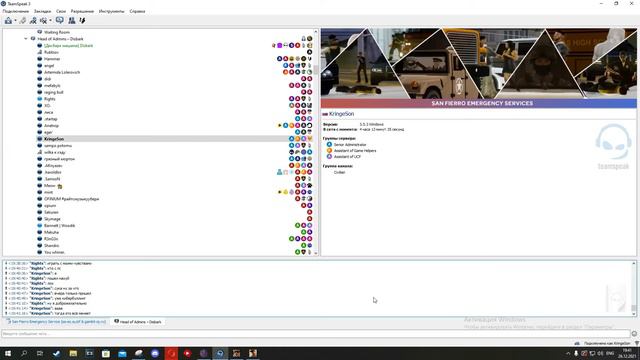Image resolution: width=640 pixels, height=360 pixels.
Task: Click the taskbar Search icon
Action: tap(24, 353)
